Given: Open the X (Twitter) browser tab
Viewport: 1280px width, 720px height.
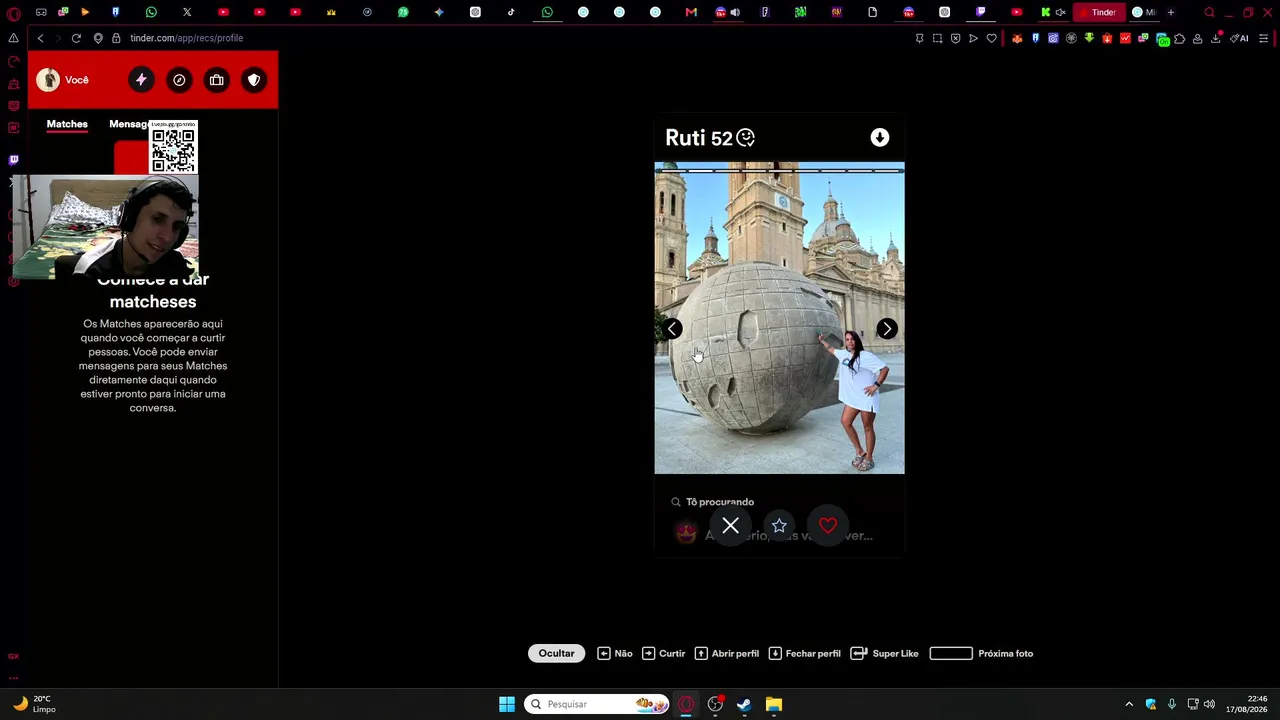Looking at the screenshot, I should coord(187,12).
